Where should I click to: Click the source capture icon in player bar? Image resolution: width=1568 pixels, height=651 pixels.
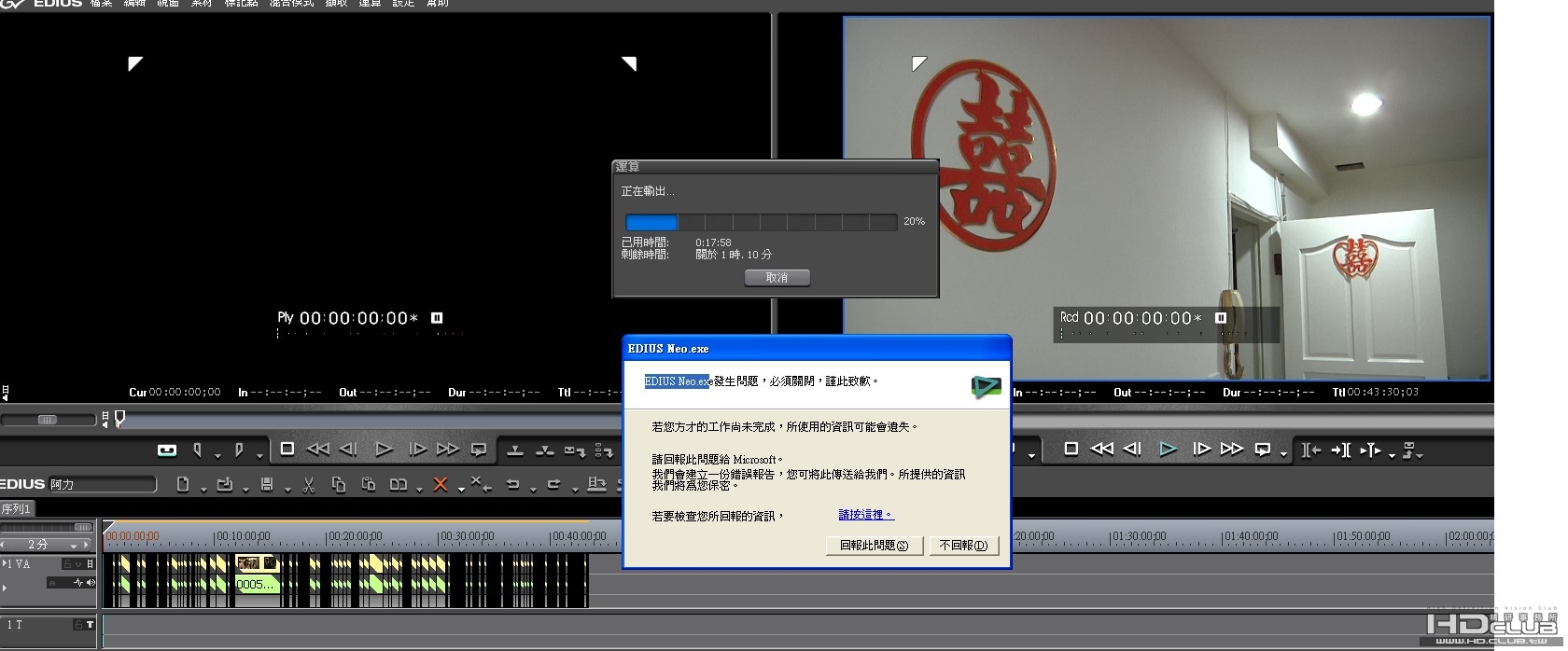click(x=167, y=450)
